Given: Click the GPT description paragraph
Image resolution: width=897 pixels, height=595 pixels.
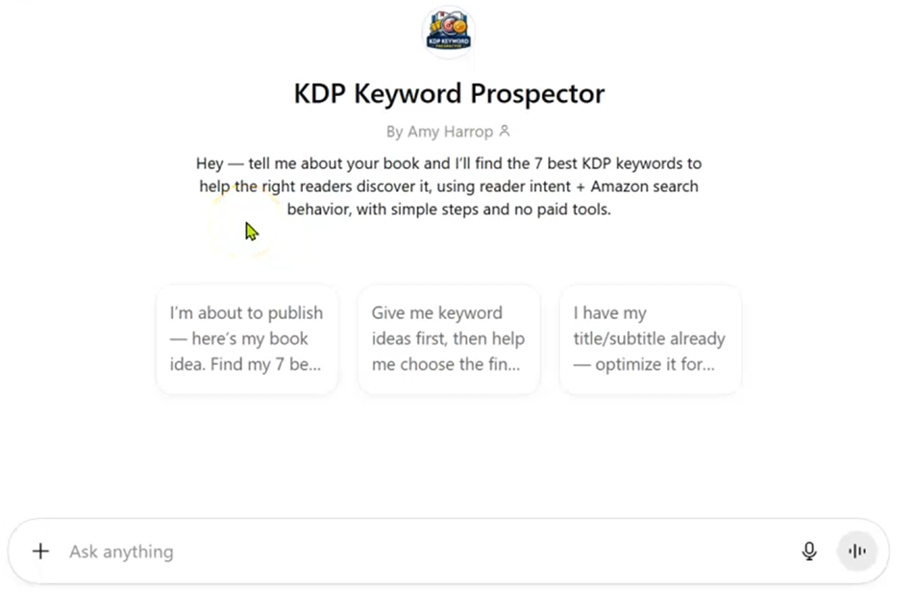Looking at the screenshot, I should coord(448,186).
